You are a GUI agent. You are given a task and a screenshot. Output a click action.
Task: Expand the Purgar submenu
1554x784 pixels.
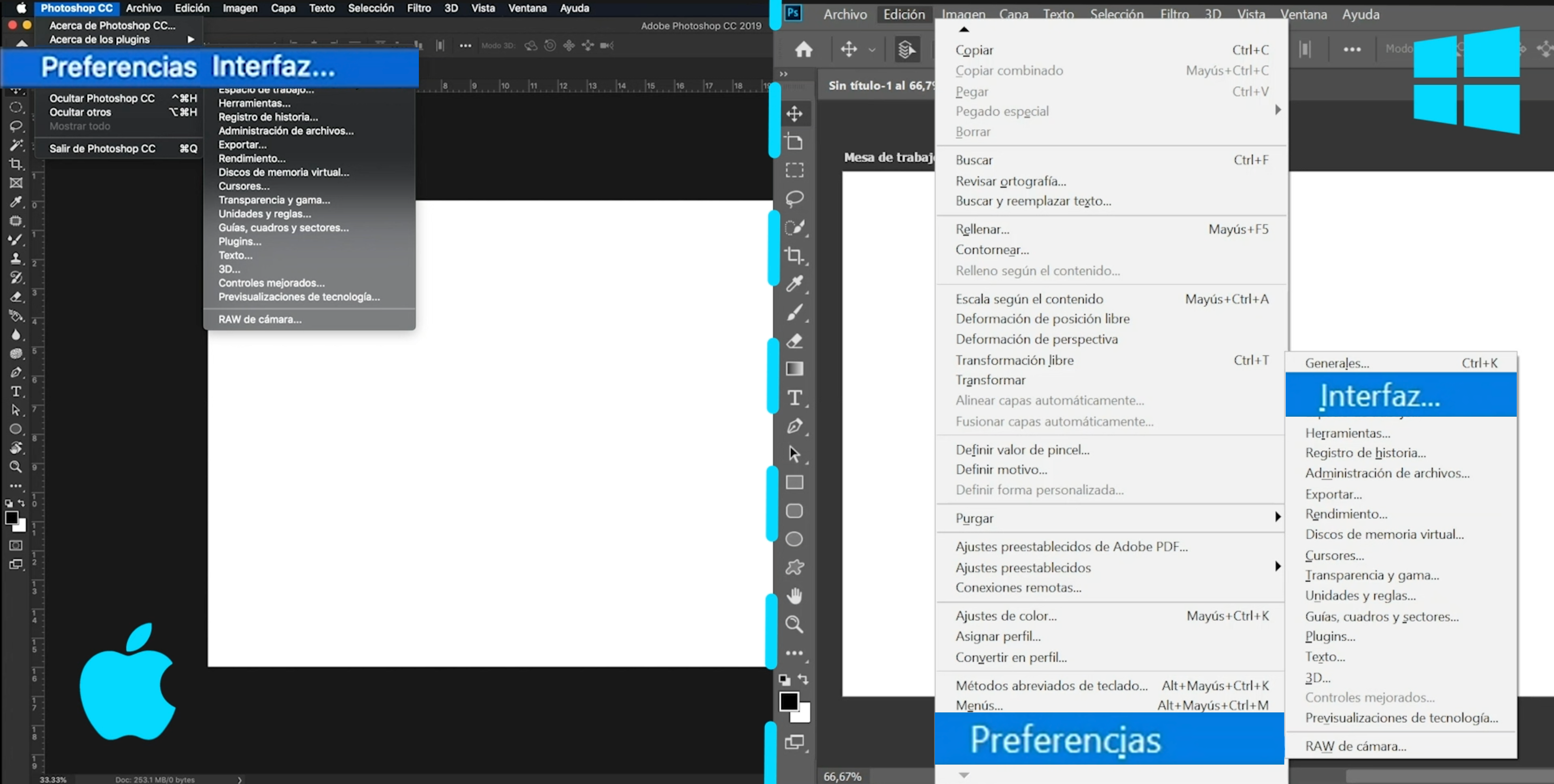pyautogui.click(x=1278, y=517)
